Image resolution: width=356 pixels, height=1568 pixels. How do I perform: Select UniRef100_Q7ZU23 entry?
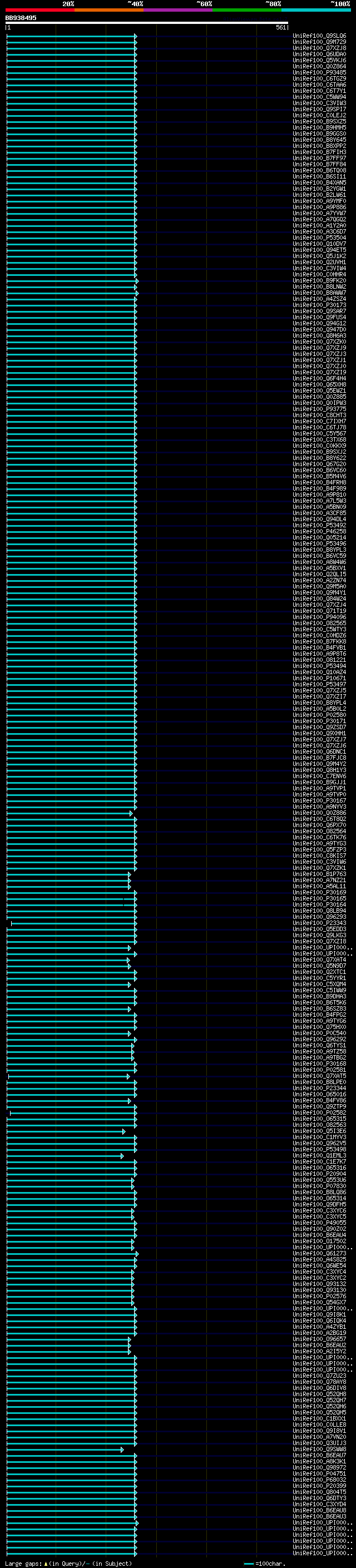tap(319, 1376)
